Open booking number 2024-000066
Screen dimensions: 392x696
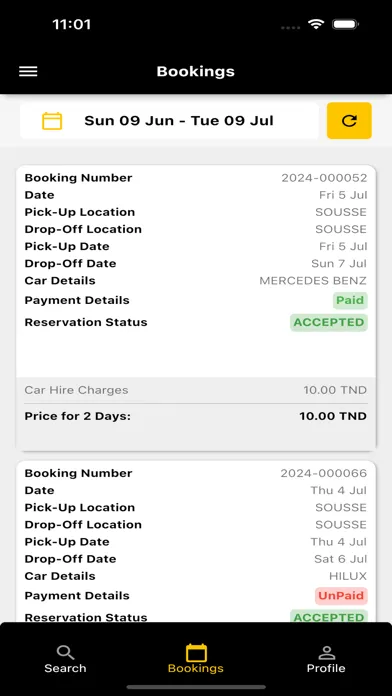pos(324,474)
